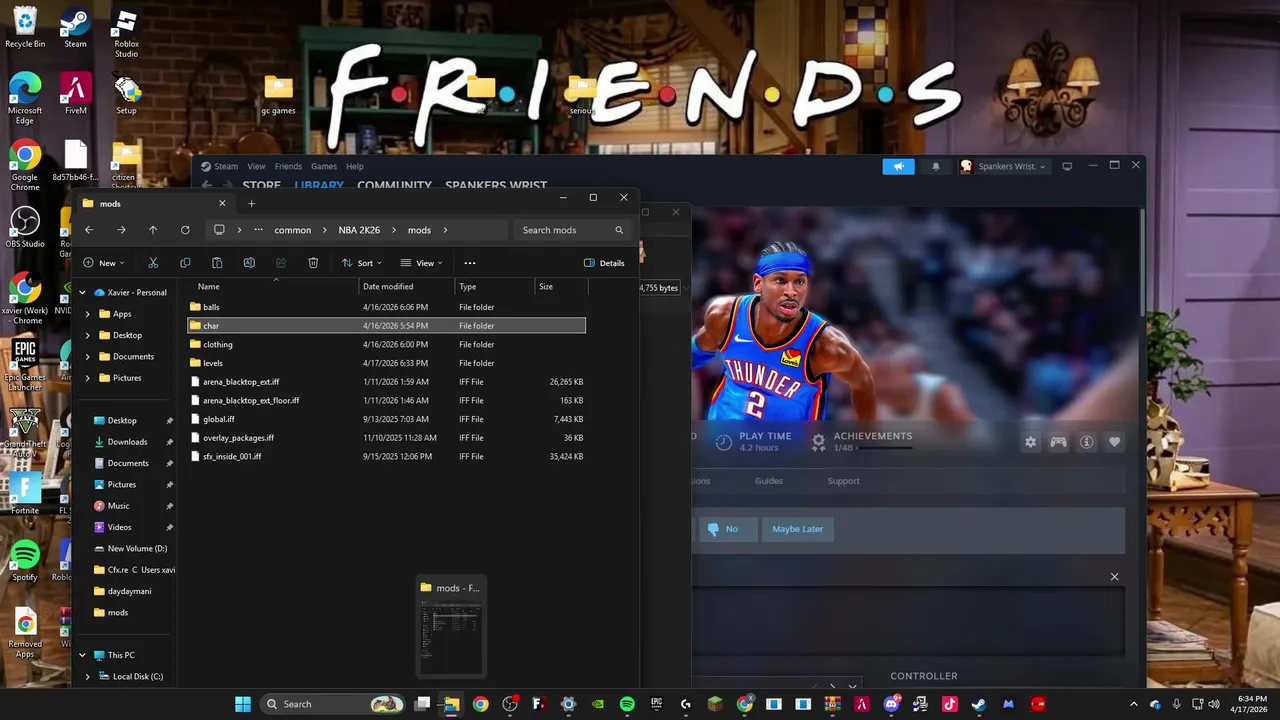
Task: Click the ellipsis in the Explorer breadcrumb path
Action: pos(259,230)
